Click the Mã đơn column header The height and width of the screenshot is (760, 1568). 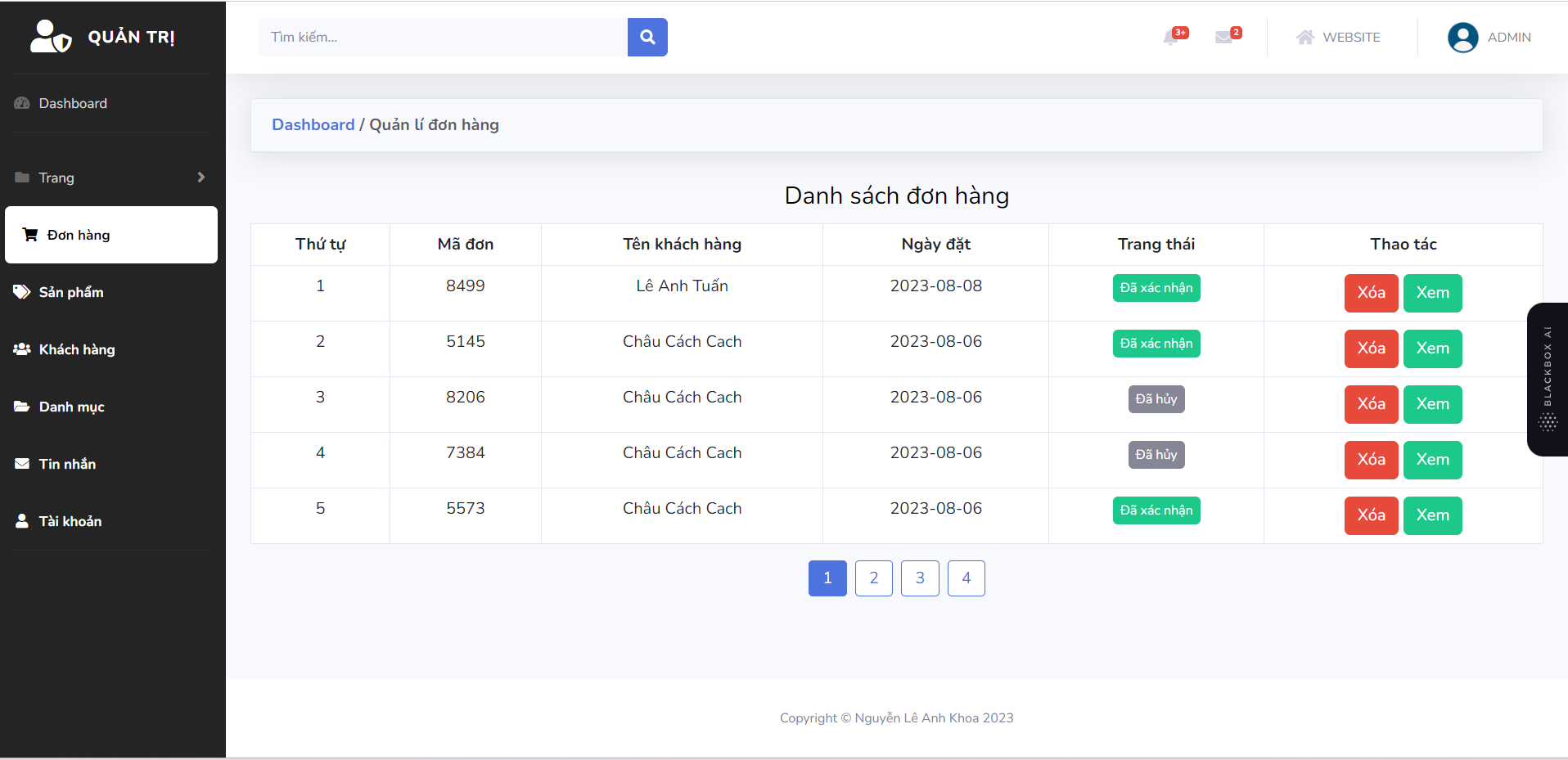point(466,244)
